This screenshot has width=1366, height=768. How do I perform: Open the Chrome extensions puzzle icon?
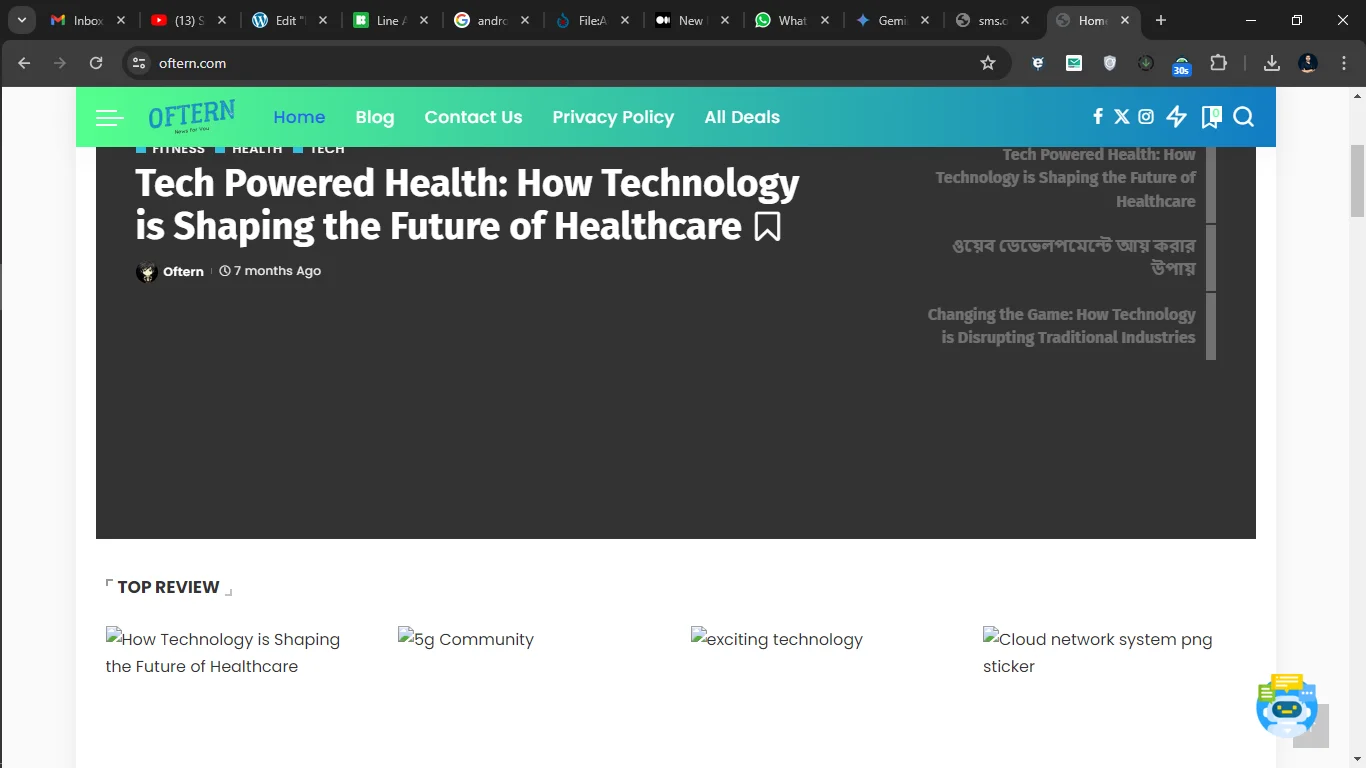tap(1219, 62)
